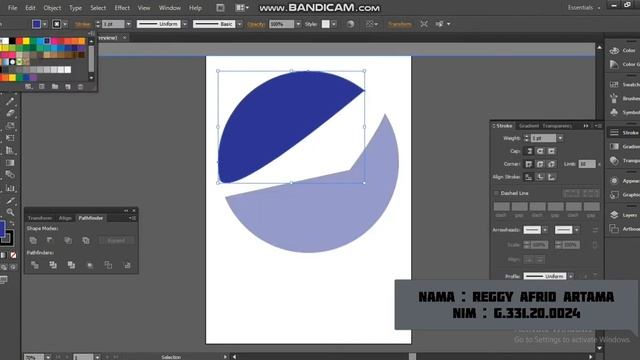Switch to the Transform tab

[40, 218]
